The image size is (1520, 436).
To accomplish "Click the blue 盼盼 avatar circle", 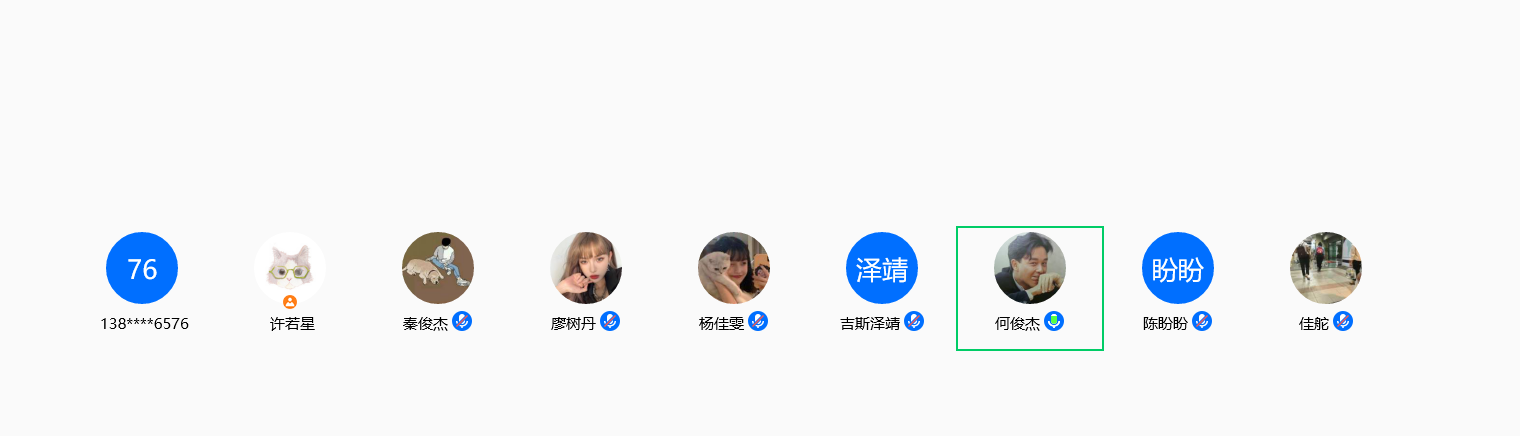I will click(x=1178, y=268).
